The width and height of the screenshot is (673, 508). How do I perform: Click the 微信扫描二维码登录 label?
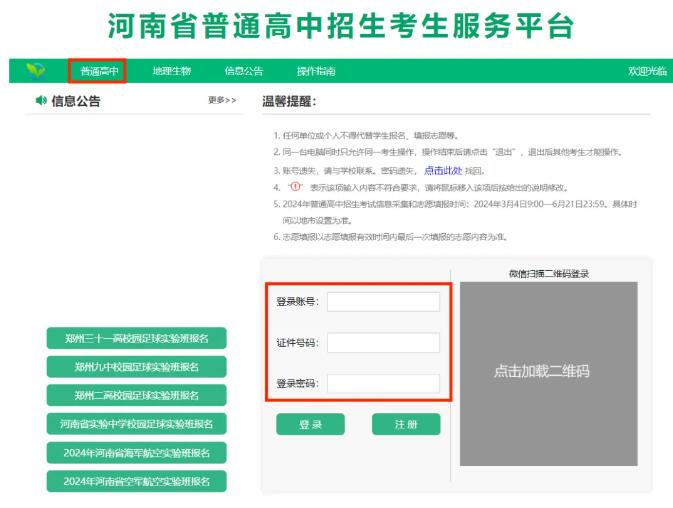coord(549,274)
